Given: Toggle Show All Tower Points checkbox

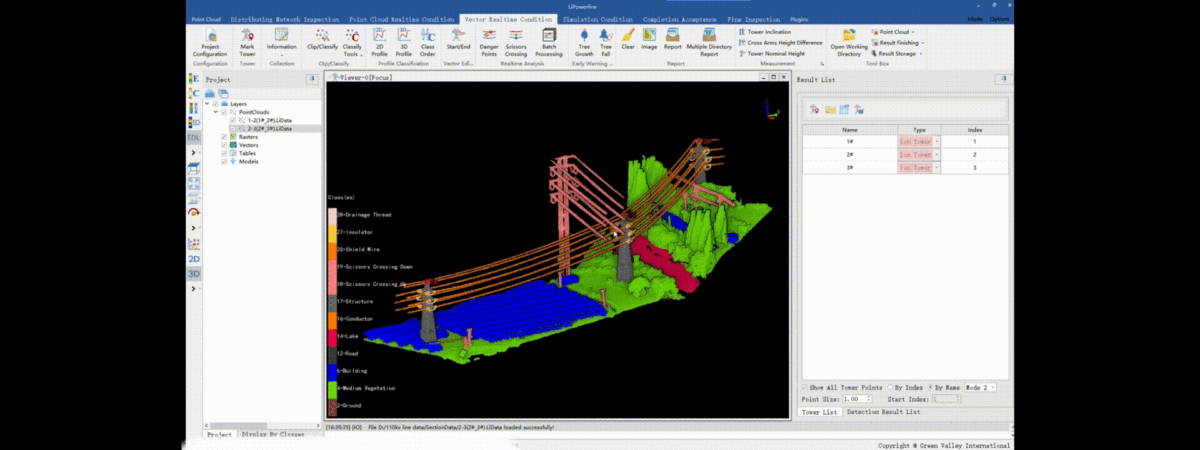Looking at the screenshot, I should 805,387.
